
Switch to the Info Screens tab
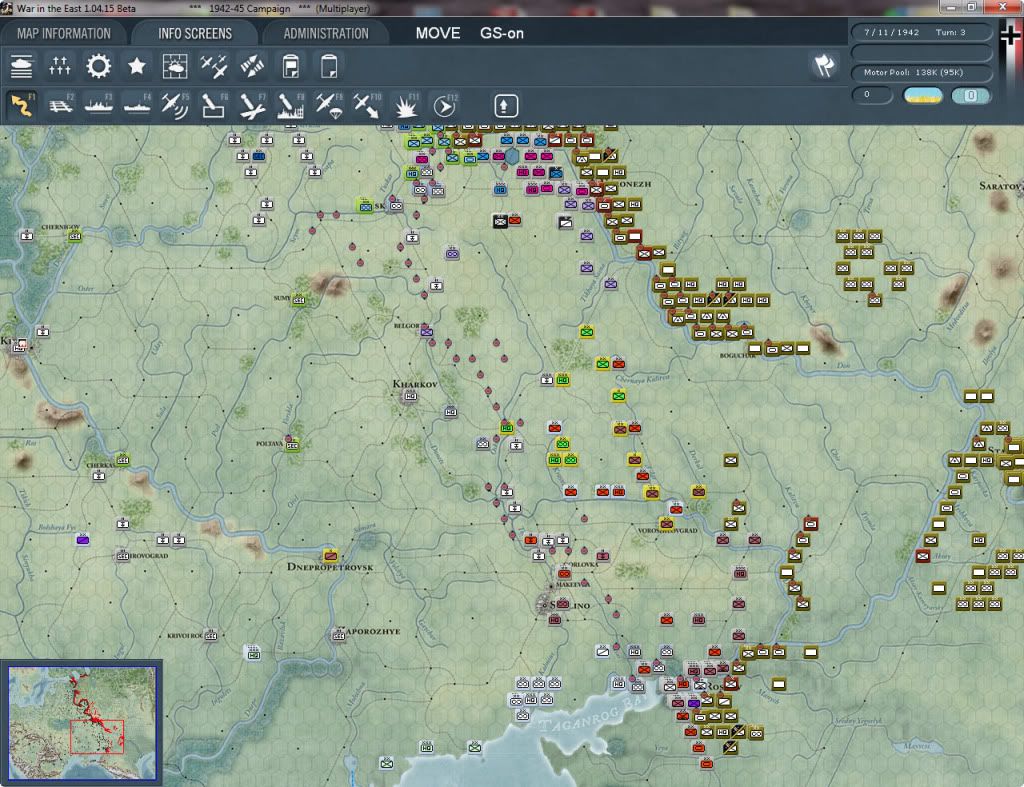[195, 33]
